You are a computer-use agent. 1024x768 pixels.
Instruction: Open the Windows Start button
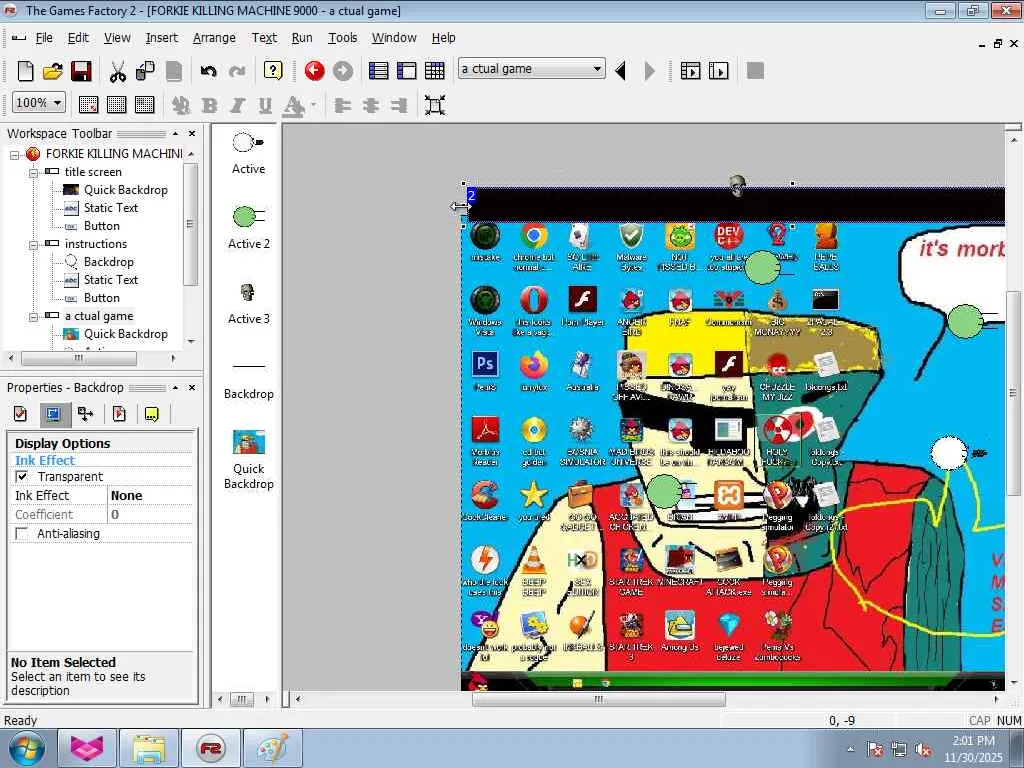[26, 748]
